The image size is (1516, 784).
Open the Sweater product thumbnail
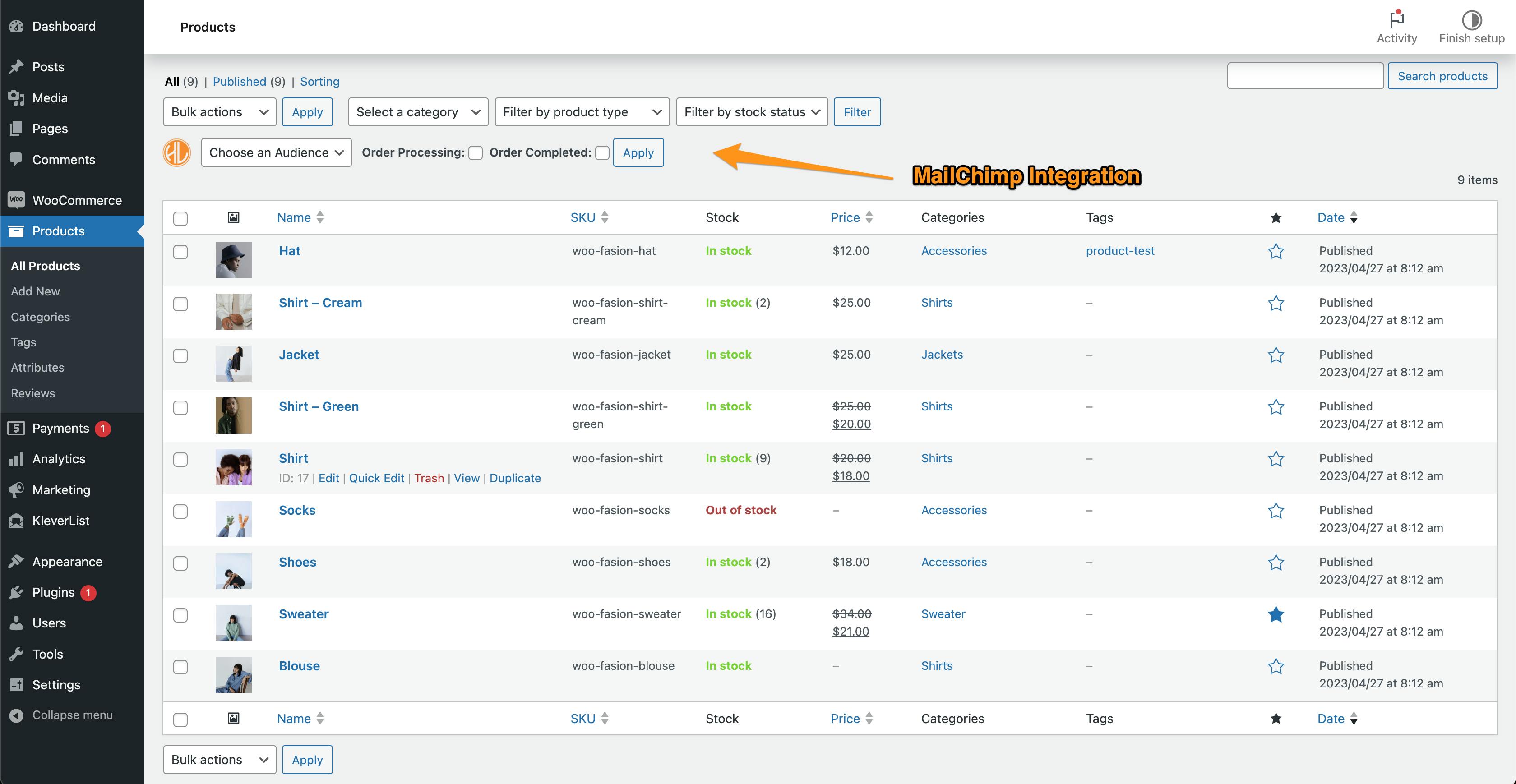(x=234, y=623)
